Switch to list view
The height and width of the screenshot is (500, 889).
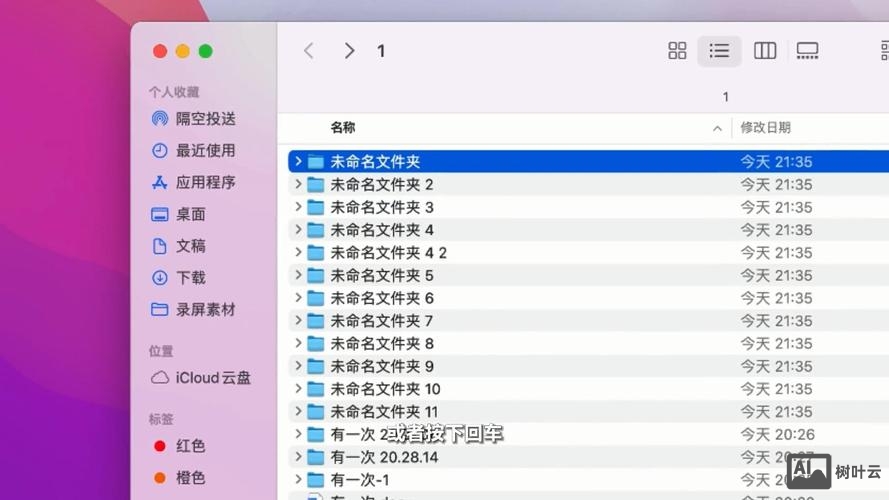pos(719,51)
